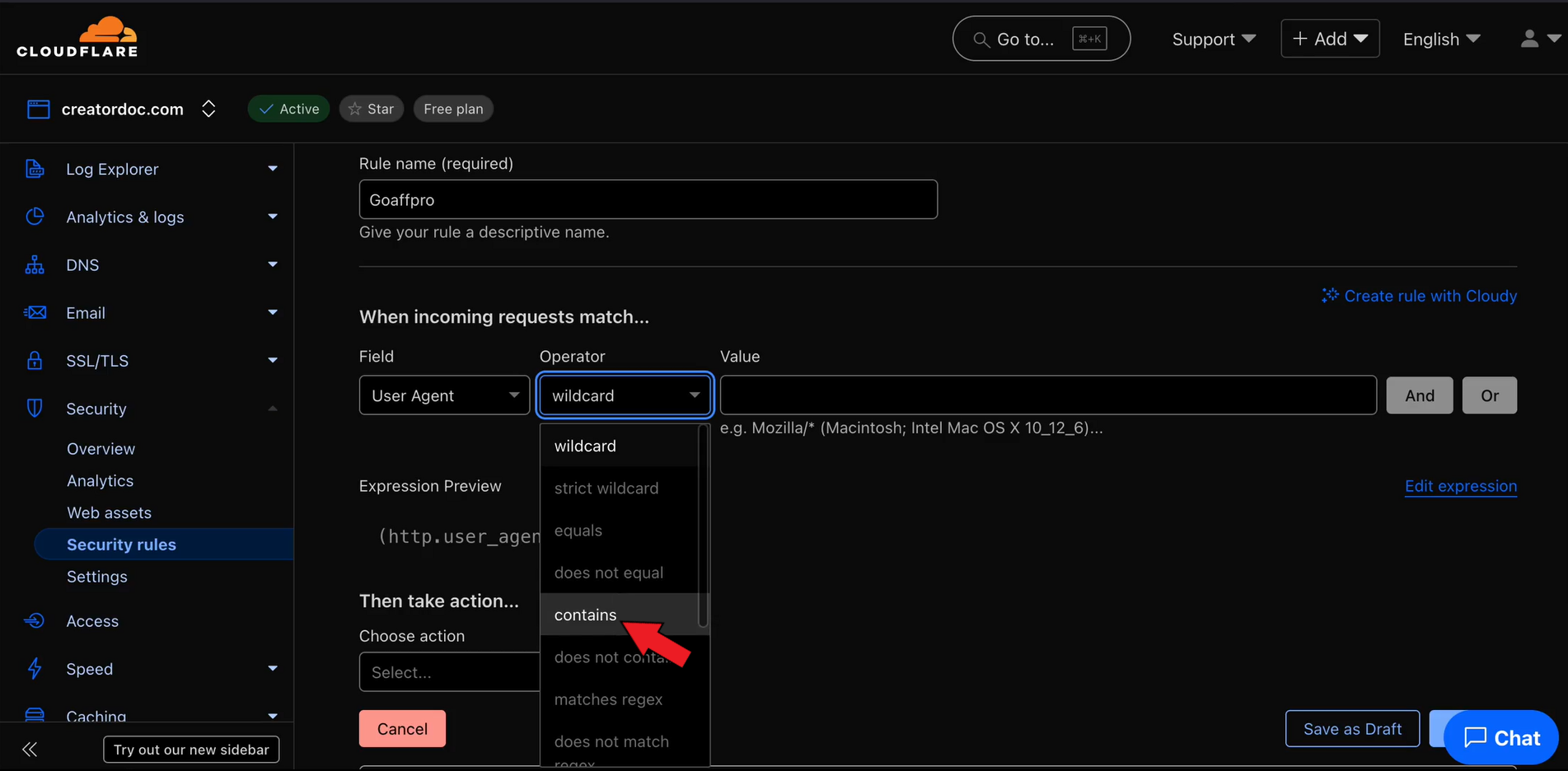Click the Cloudflare logo

pyautogui.click(x=77, y=38)
